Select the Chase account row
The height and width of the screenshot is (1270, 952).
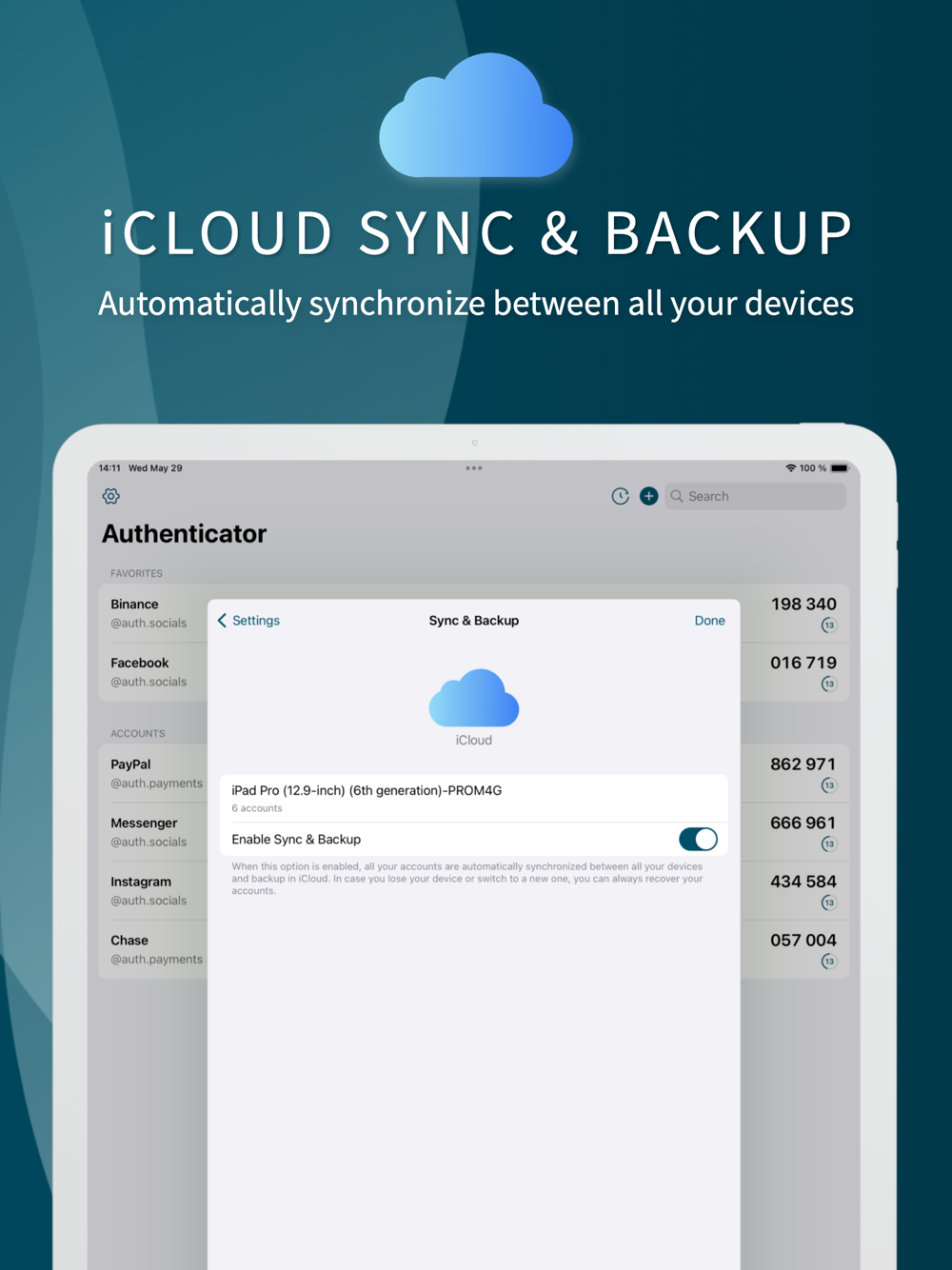pyautogui.click(x=153, y=949)
